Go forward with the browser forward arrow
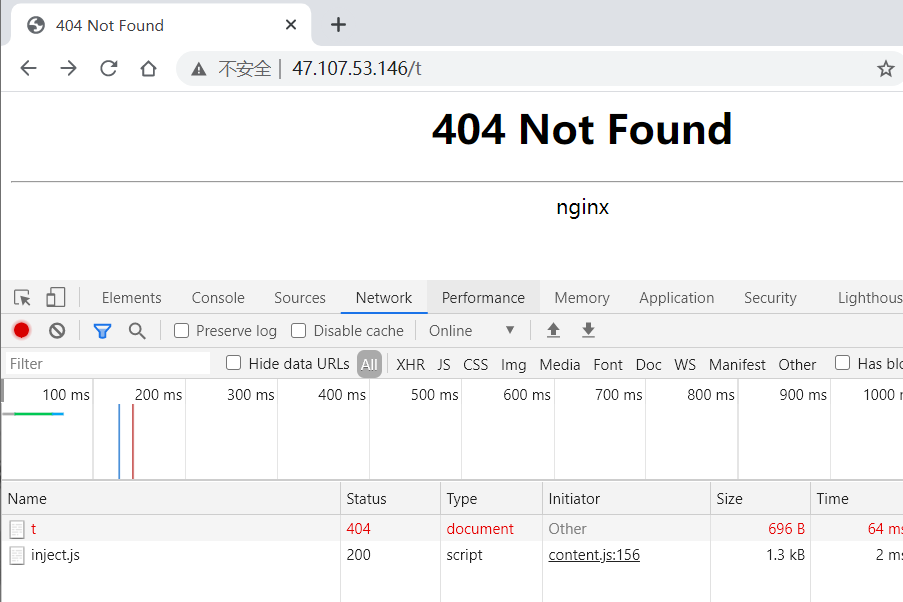This screenshot has width=903, height=602. coord(69,69)
